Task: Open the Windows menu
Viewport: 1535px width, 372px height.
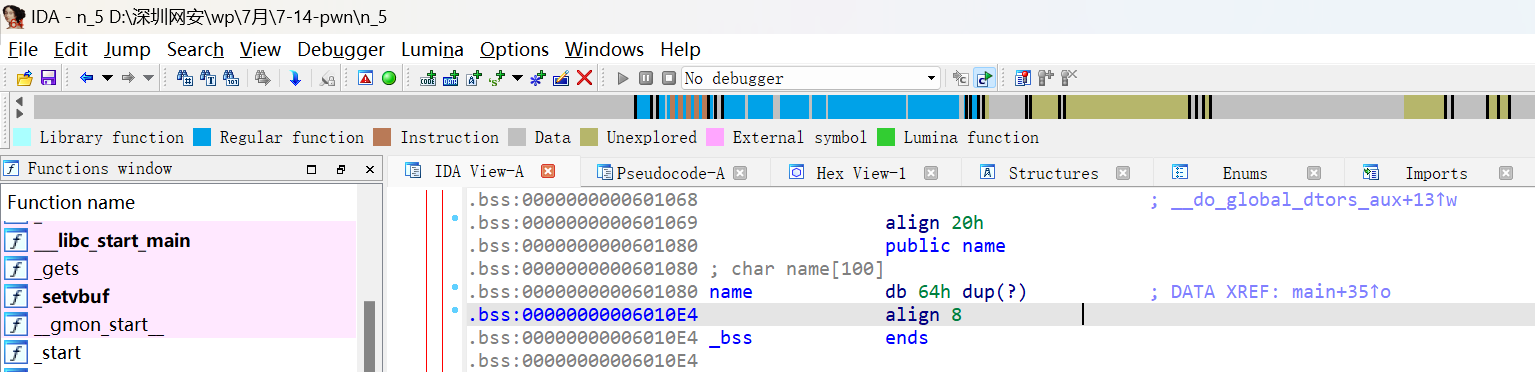Action: (x=604, y=49)
